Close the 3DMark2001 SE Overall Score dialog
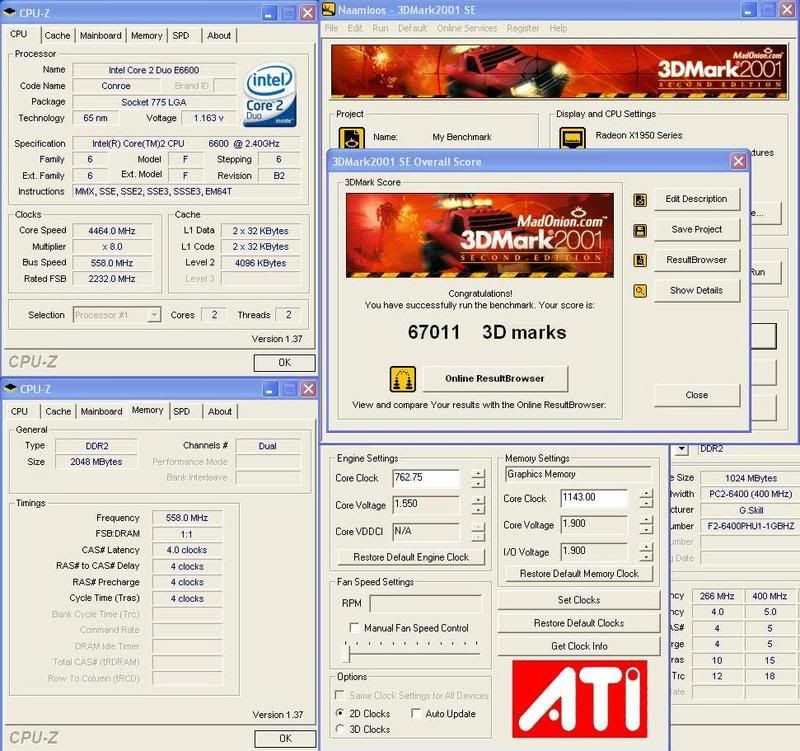The image size is (800, 751). (738, 162)
